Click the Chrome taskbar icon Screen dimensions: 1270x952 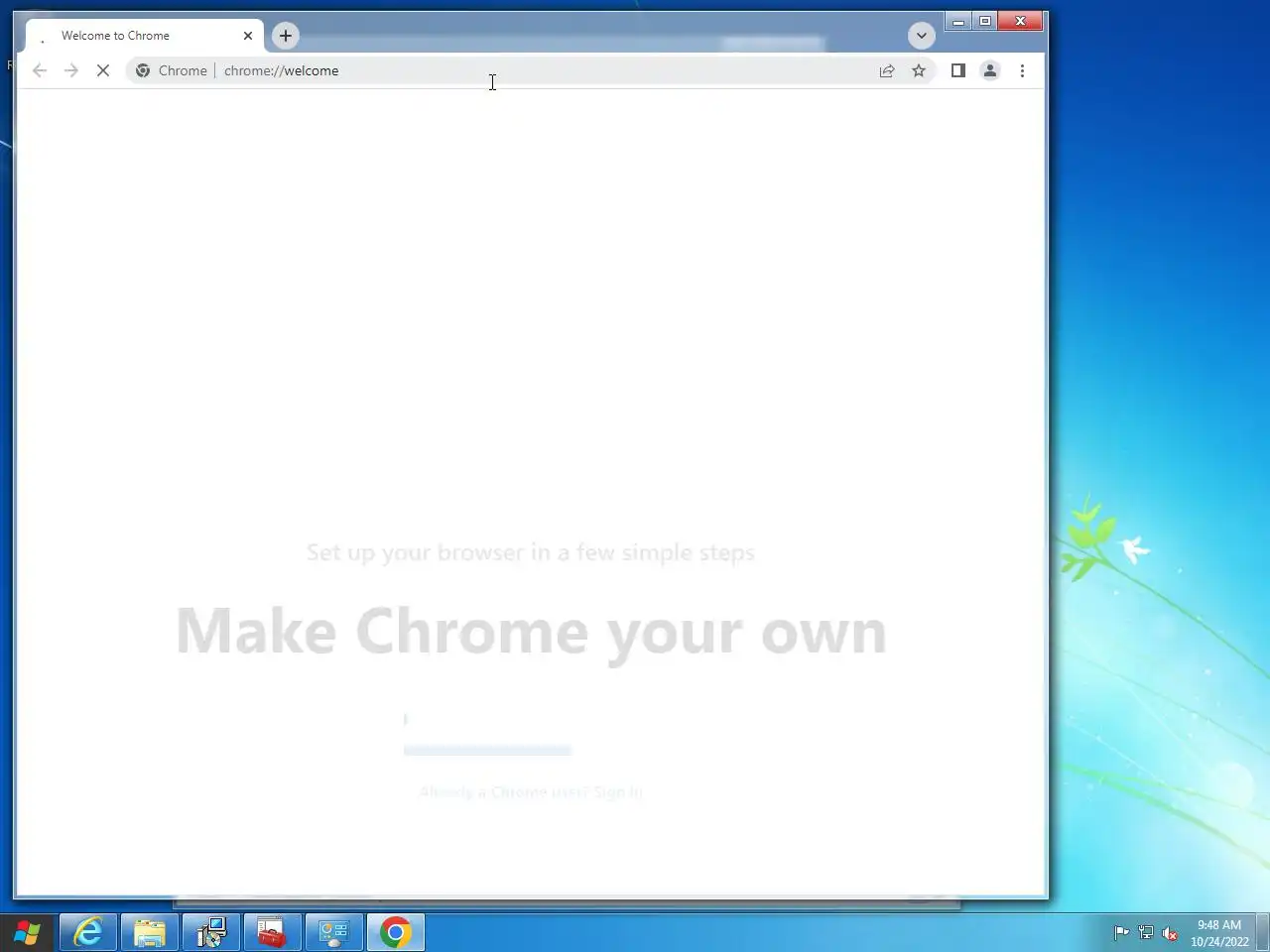[396, 932]
